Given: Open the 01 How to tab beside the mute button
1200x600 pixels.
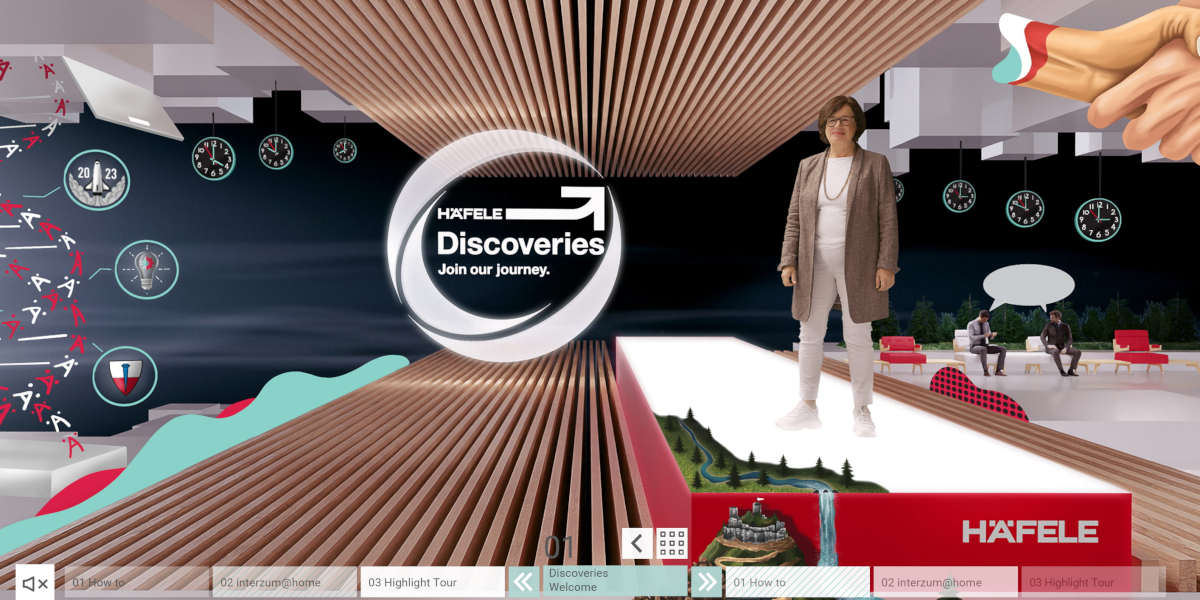Looking at the screenshot, I should point(137,582).
